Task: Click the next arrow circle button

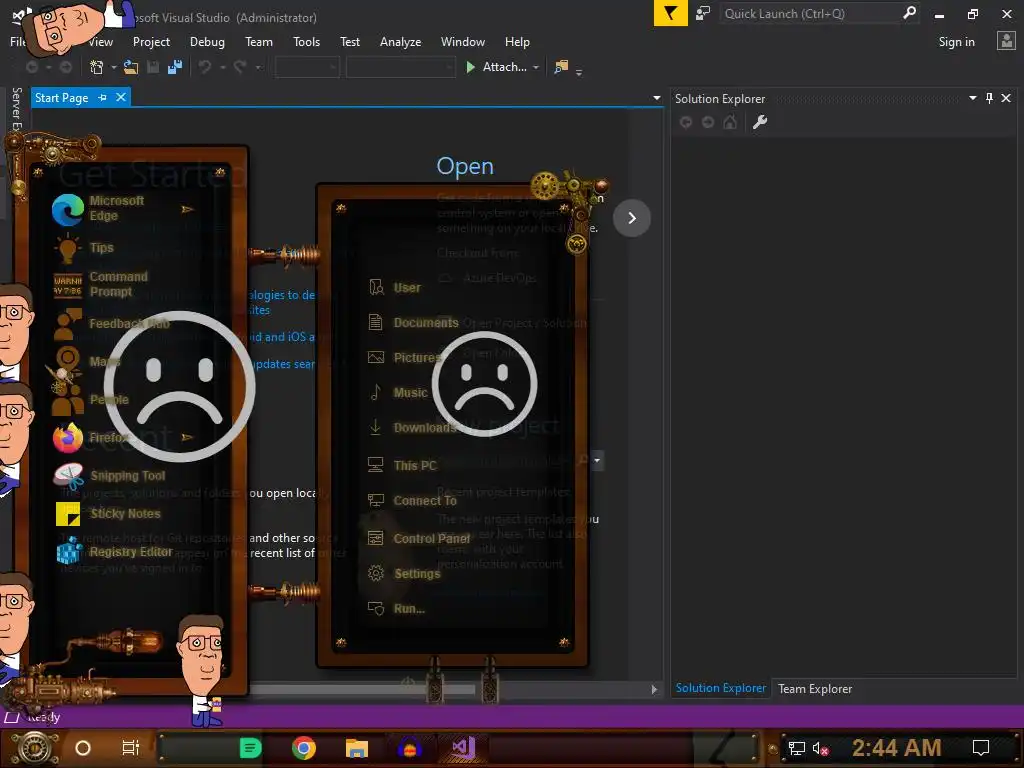Action: (632, 217)
